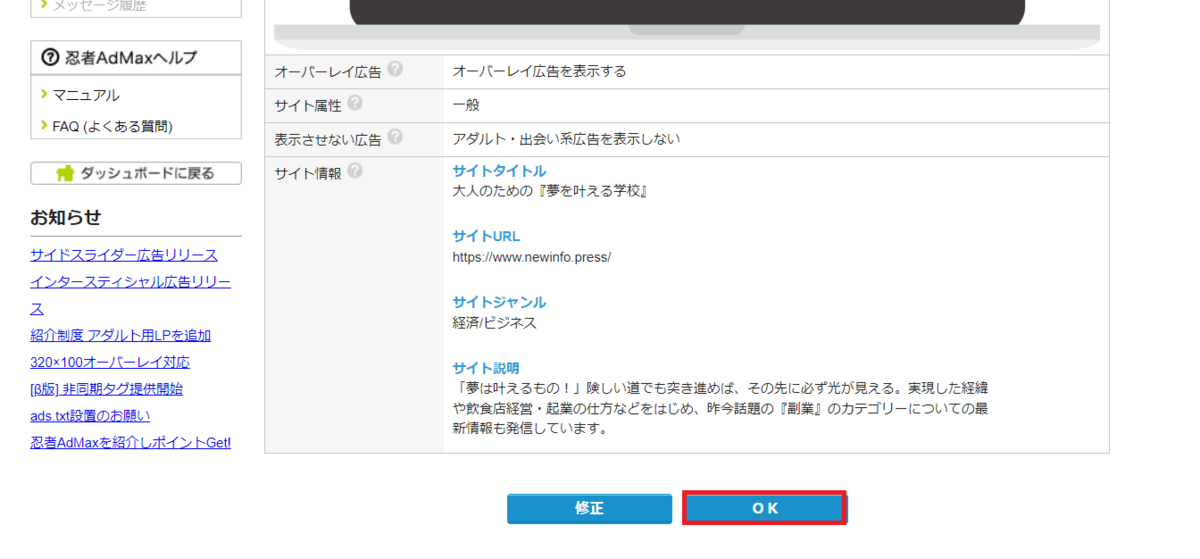Click the サイトタイトル heading
The image size is (1200, 559).
pos(499,171)
